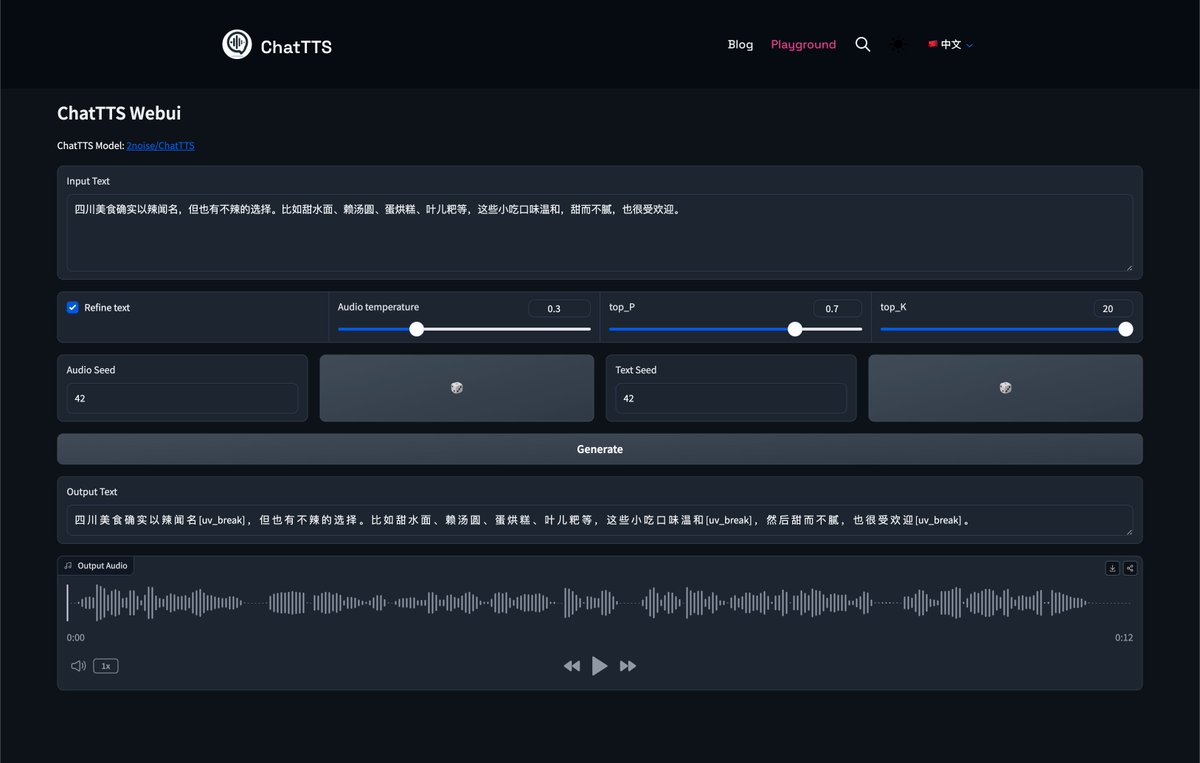Open the search icon in the navbar
1200x763 pixels.
coord(862,44)
